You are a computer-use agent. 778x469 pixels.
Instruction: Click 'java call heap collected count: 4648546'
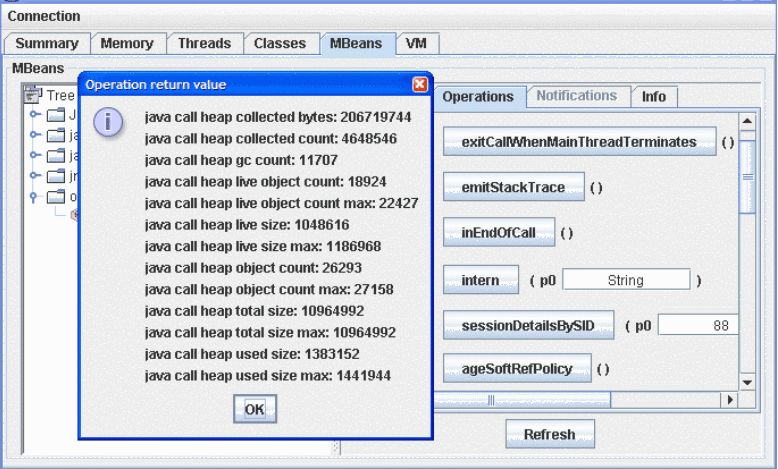[271, 138]
